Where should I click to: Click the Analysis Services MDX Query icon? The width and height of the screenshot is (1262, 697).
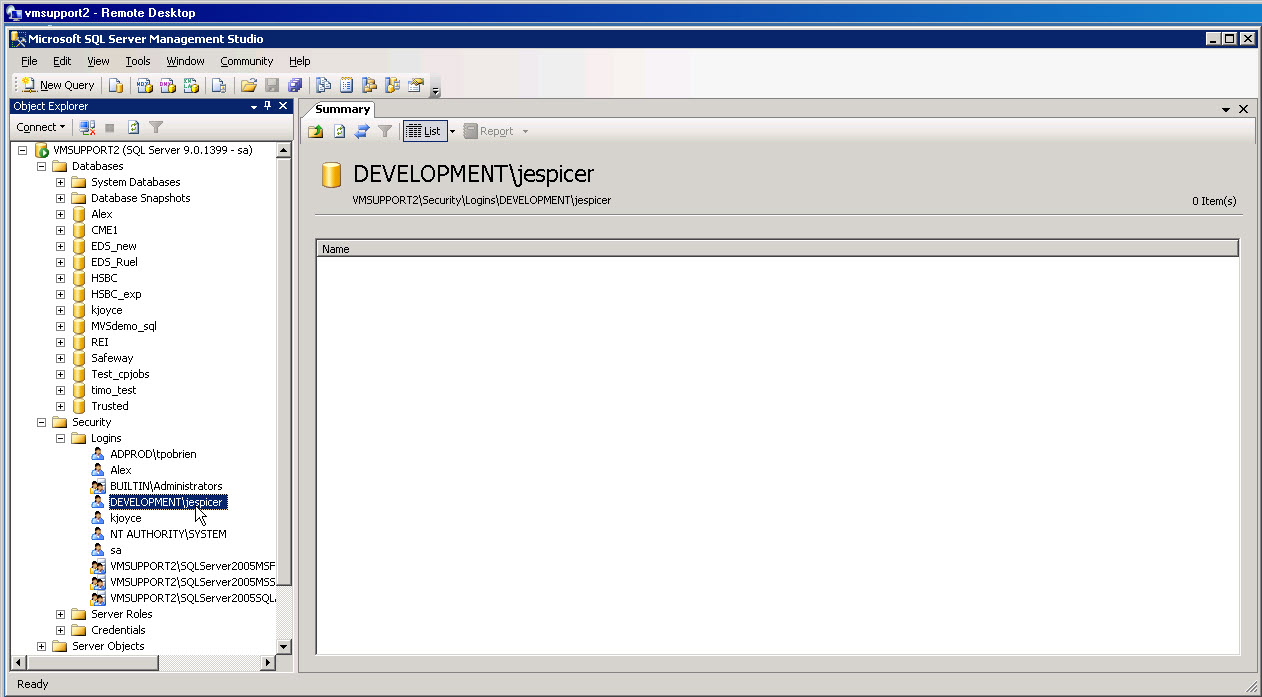pos(144,85)
